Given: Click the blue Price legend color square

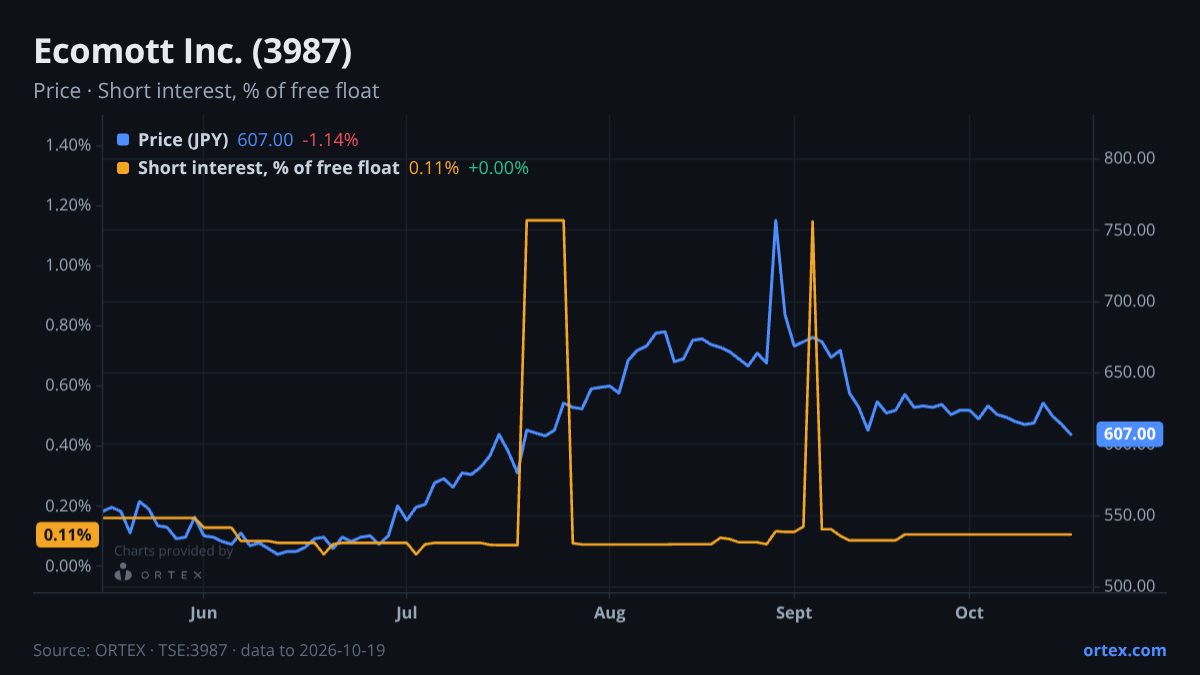Looking at the screenshot, I should tap(123, 139).
